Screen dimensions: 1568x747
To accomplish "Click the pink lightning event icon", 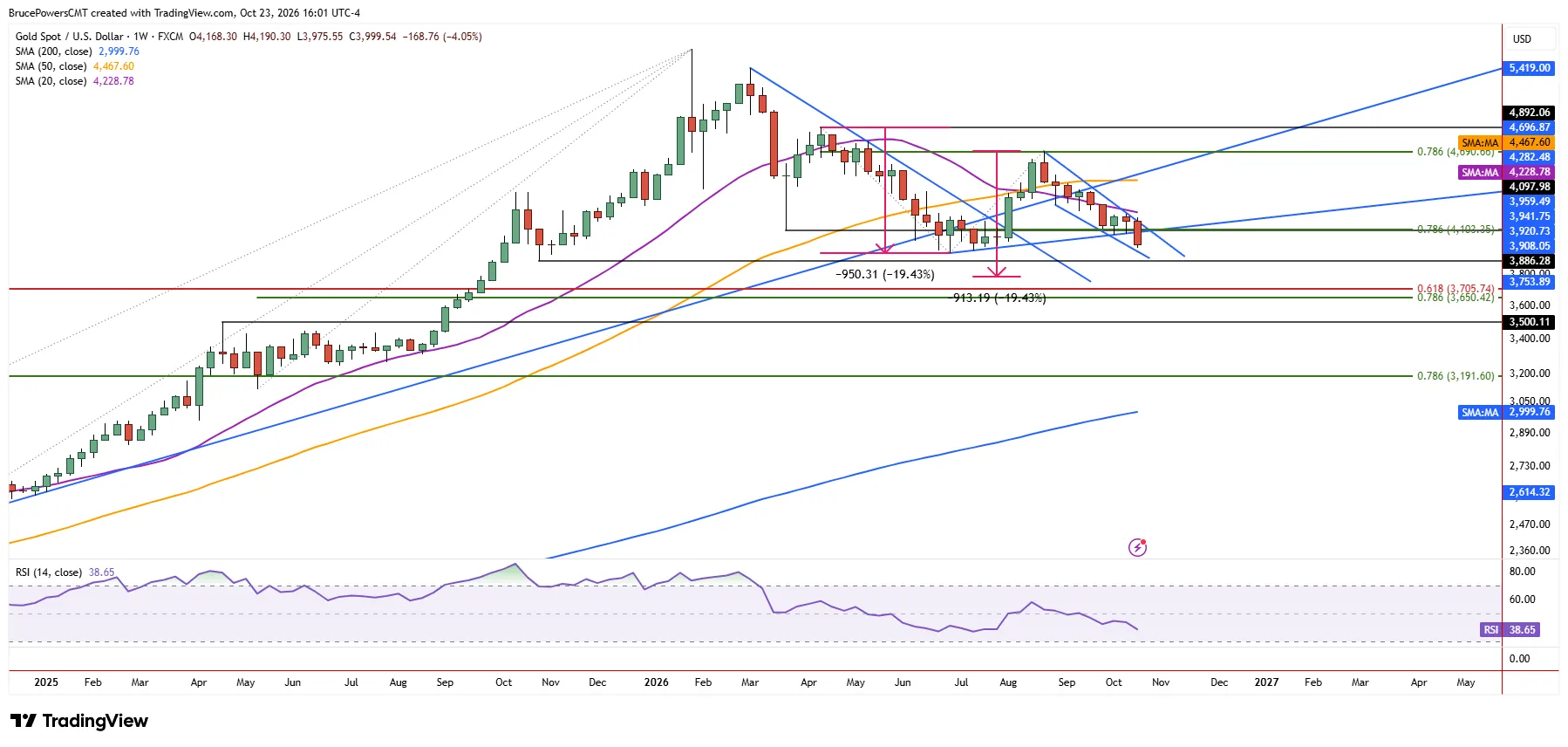I will point(1137,547).
